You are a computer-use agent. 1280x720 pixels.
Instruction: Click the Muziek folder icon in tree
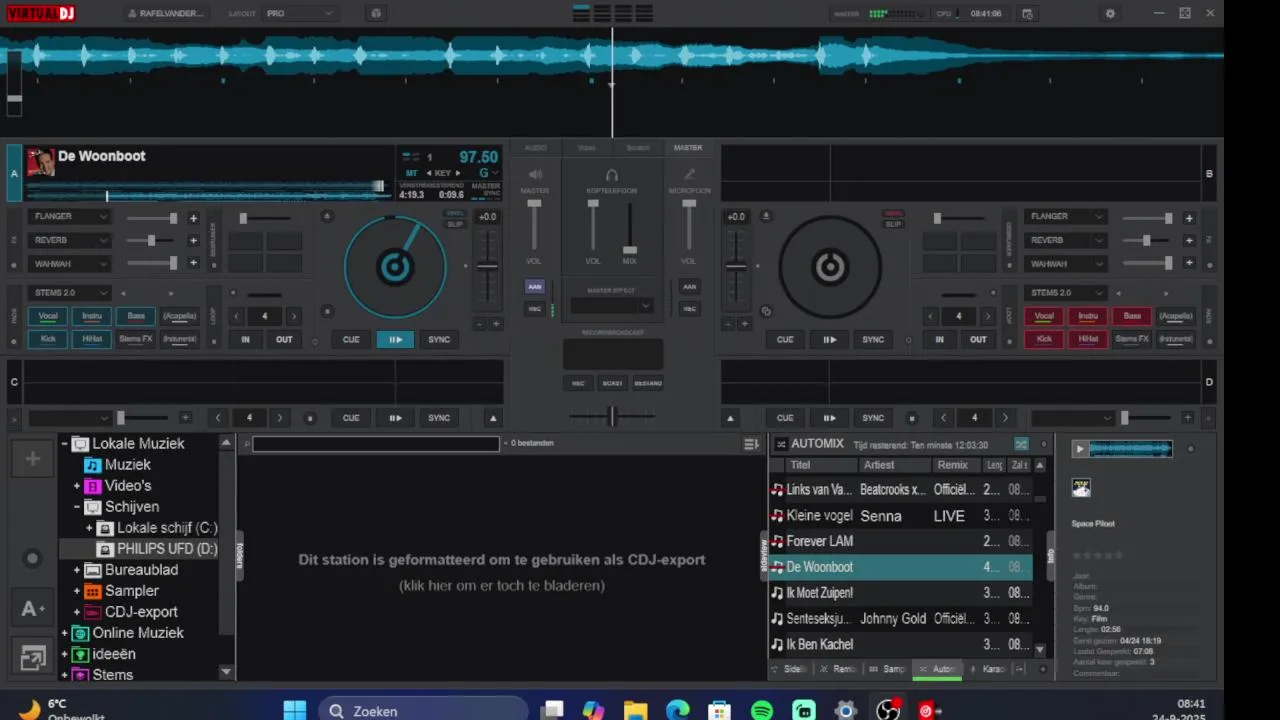[x=92, y=465]
